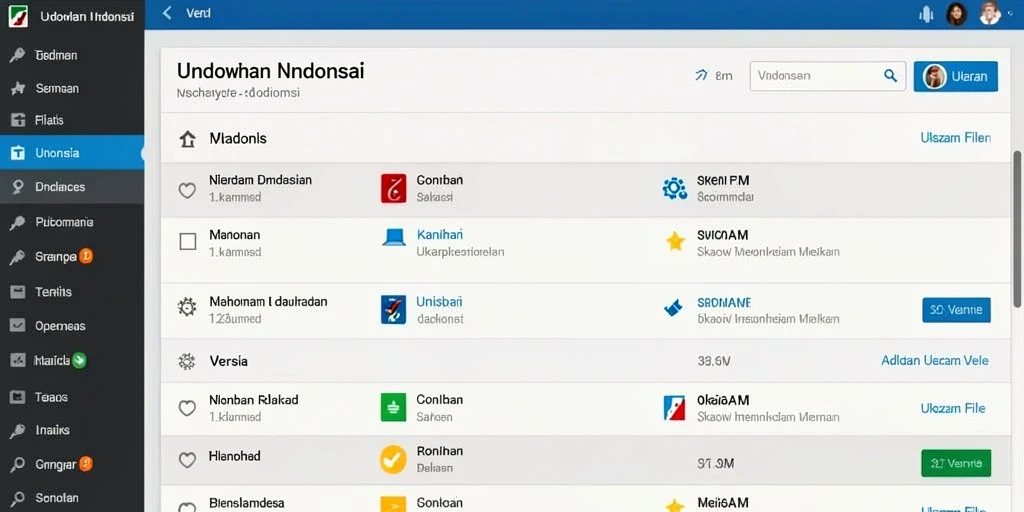Click the gear icon beside Mahonam Idaulradan

tap(187, 307)
